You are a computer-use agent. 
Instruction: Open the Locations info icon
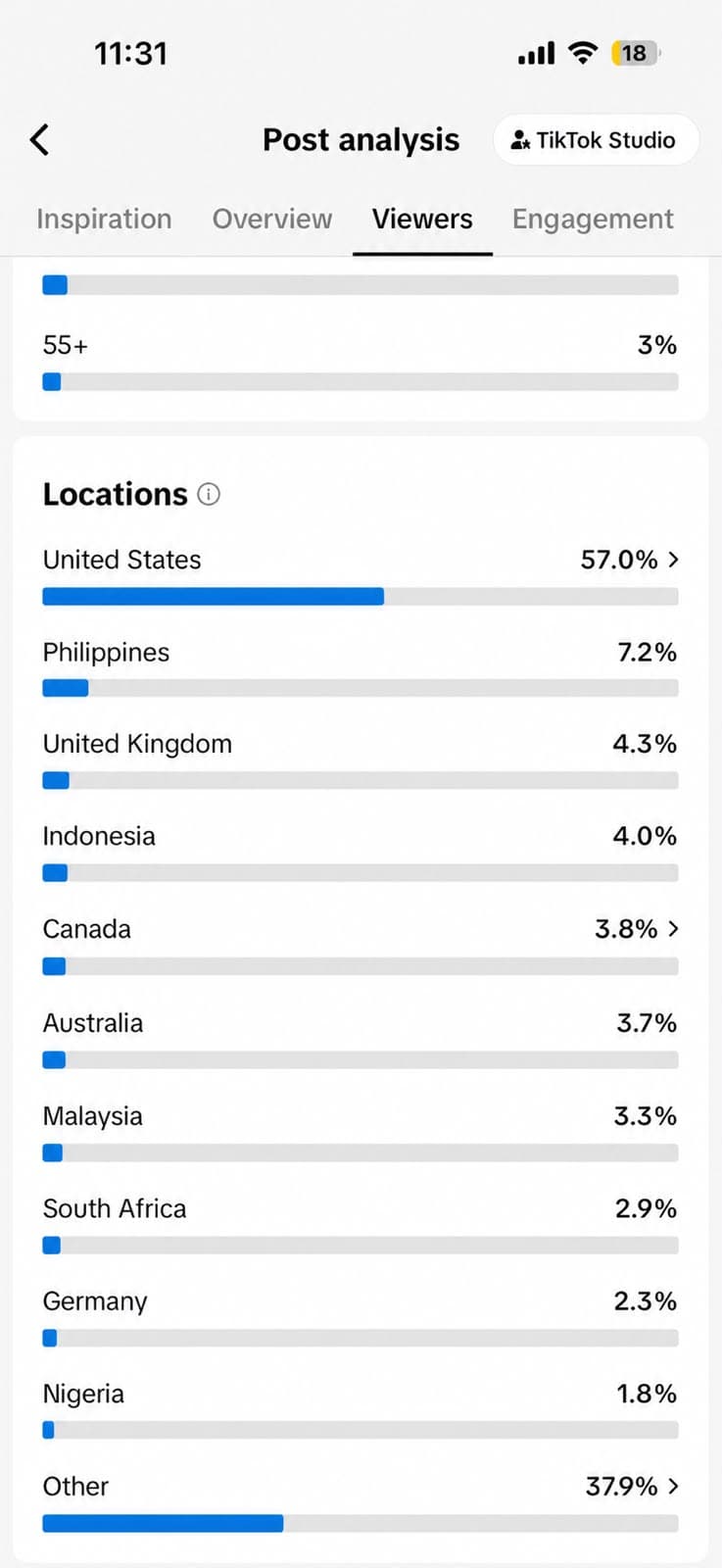[x=209, y=494]
